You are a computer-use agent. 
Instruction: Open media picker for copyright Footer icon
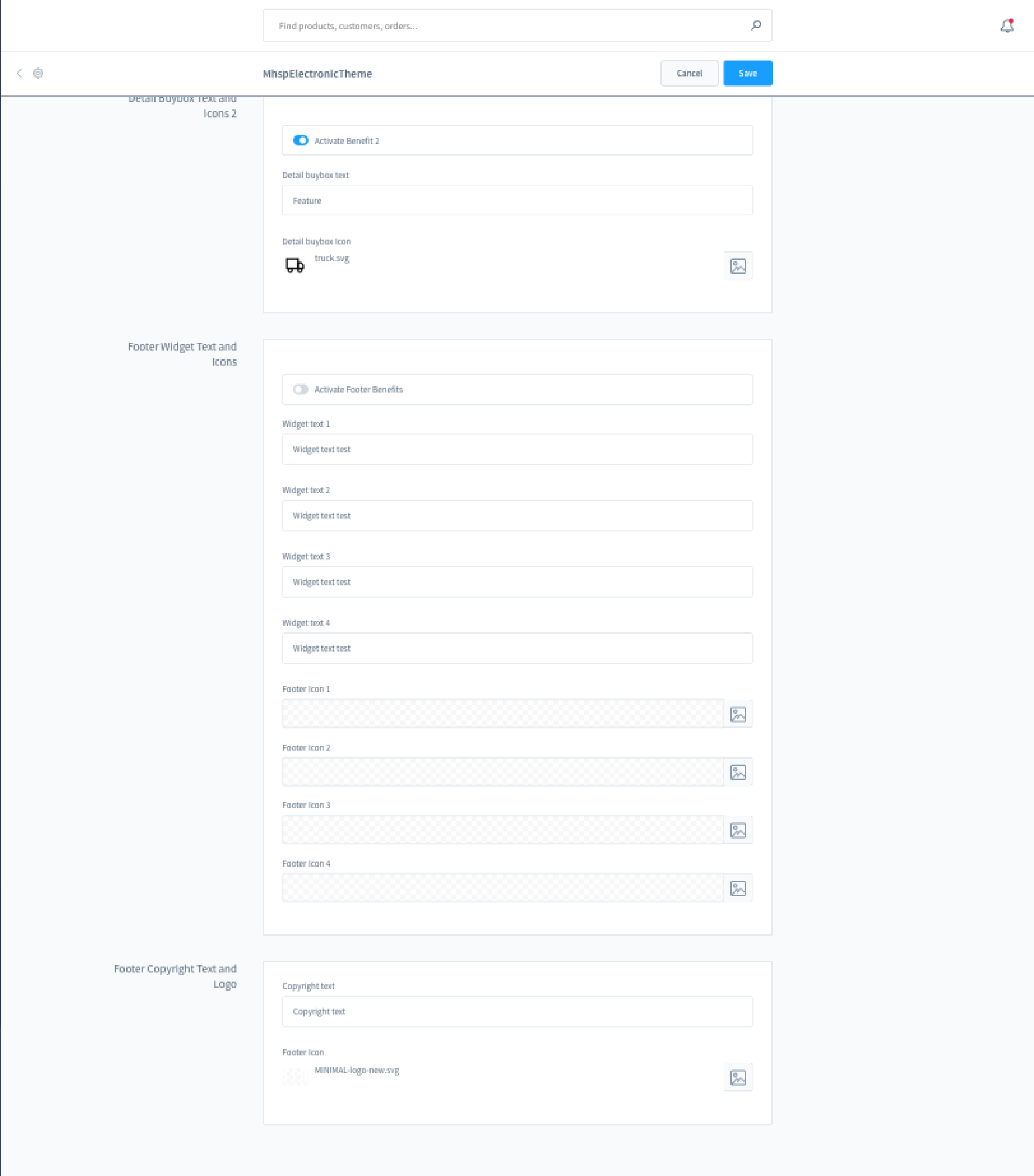tap(738, 1077)
